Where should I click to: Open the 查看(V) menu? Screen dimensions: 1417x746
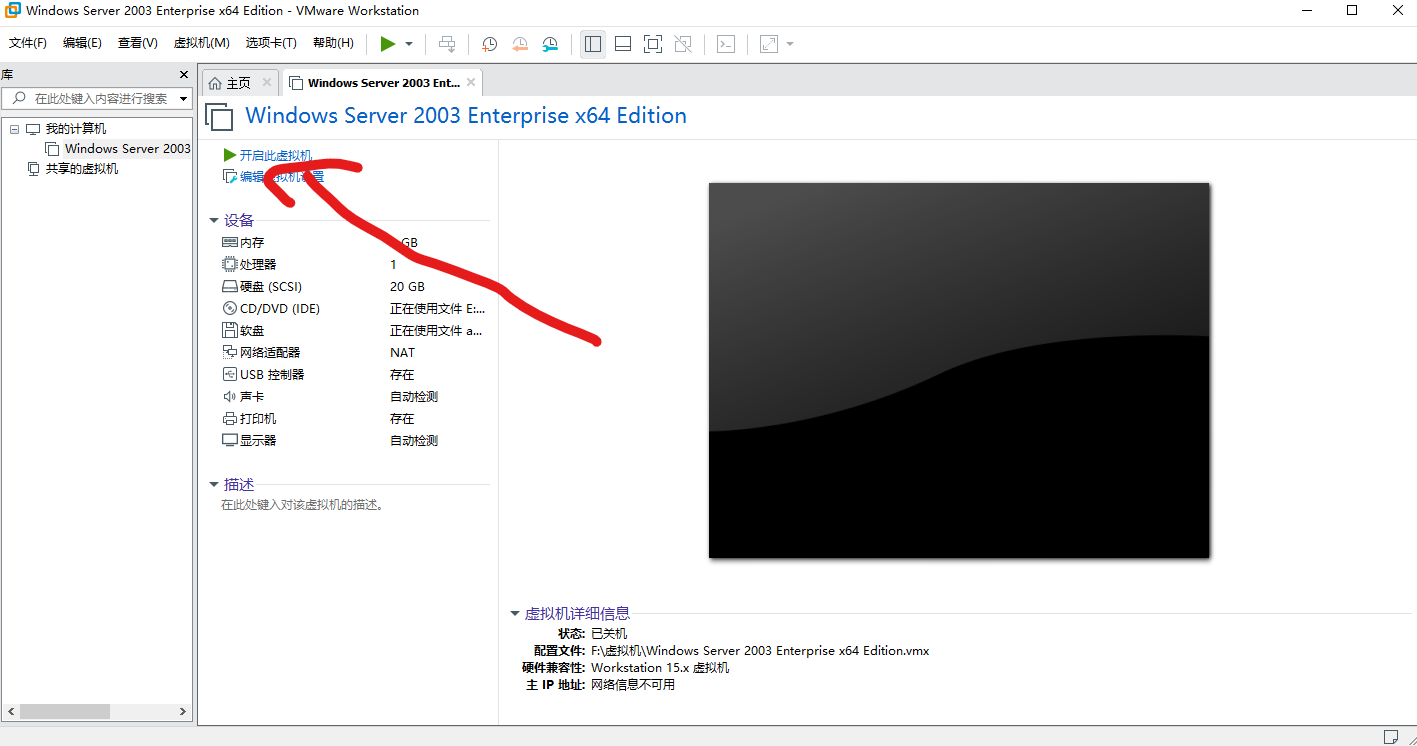tap(138, 43)
